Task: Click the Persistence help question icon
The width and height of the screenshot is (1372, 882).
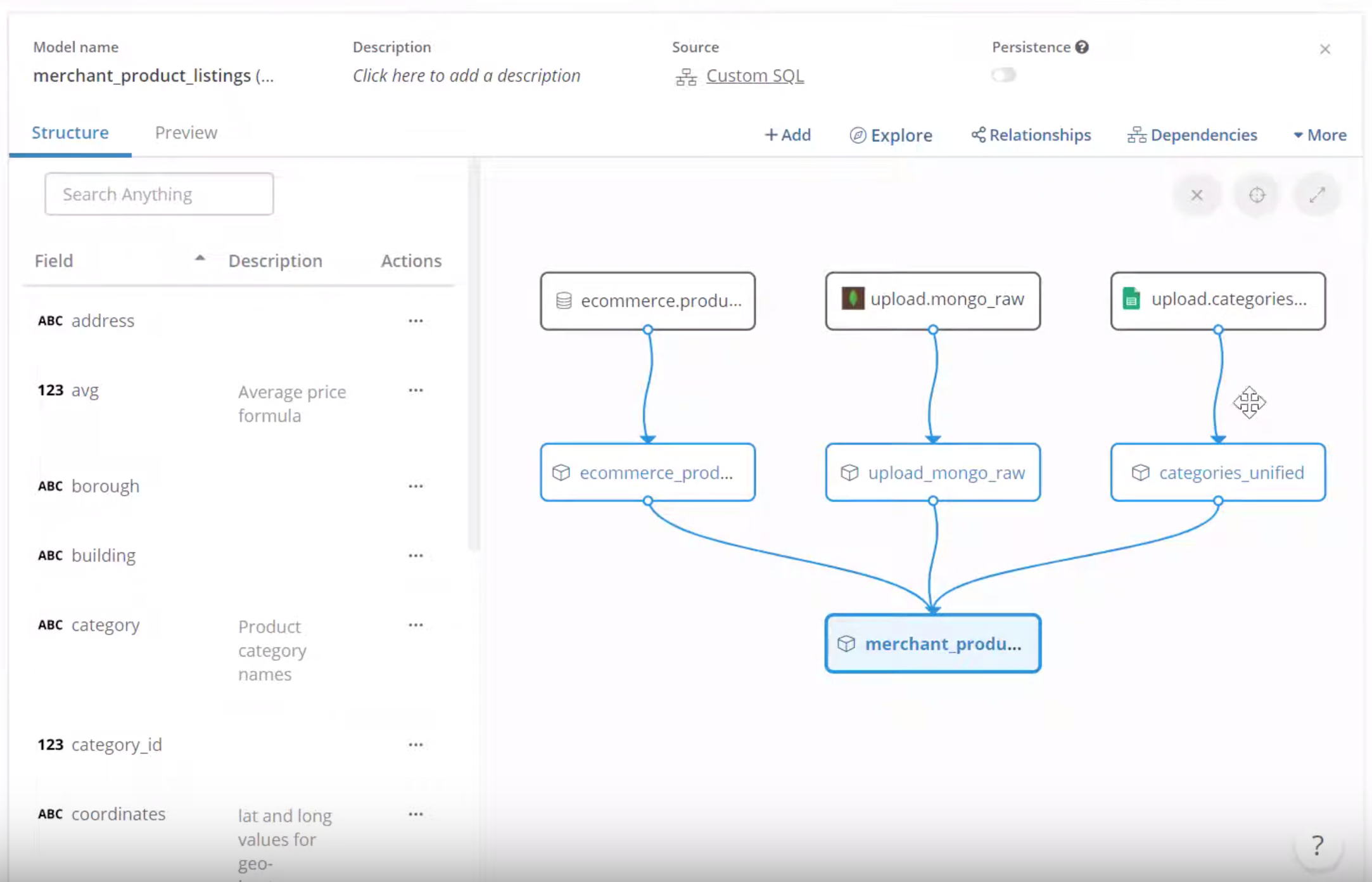Action: pos(1082,47)
